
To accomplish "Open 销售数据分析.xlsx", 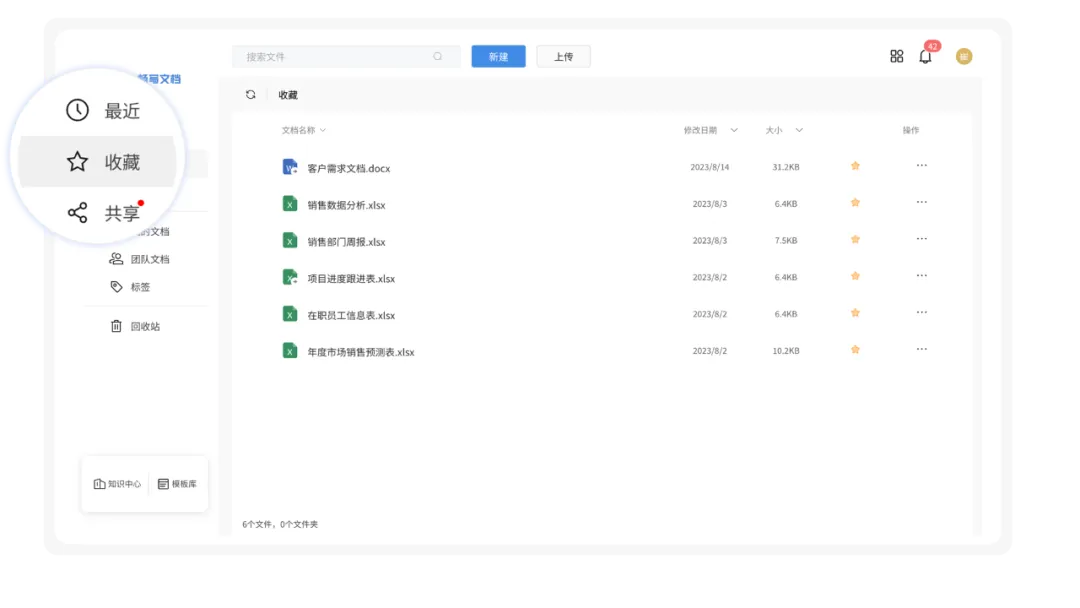I will point(346,205).
